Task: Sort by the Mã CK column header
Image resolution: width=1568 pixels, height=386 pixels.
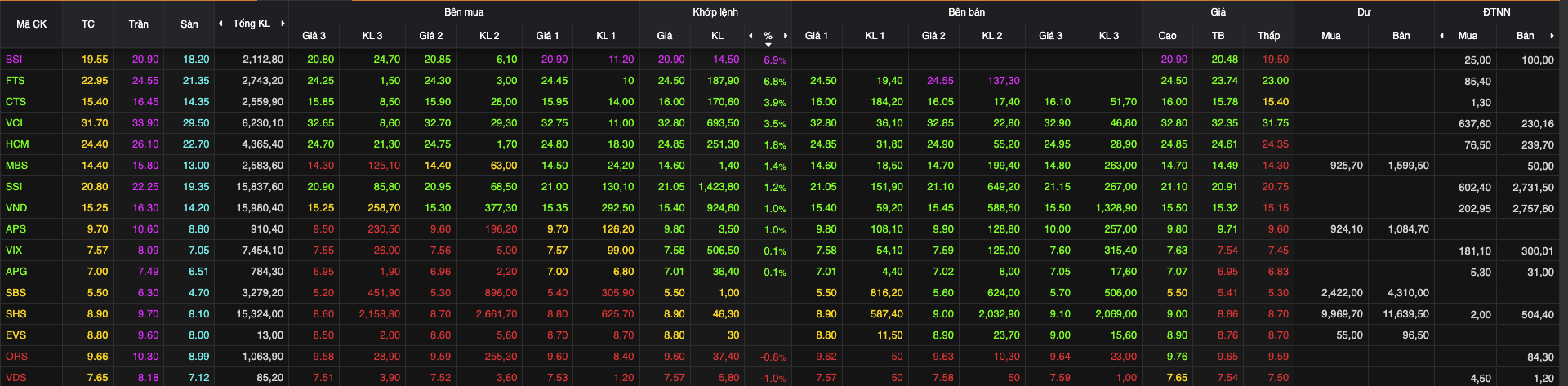Action: 32,24
